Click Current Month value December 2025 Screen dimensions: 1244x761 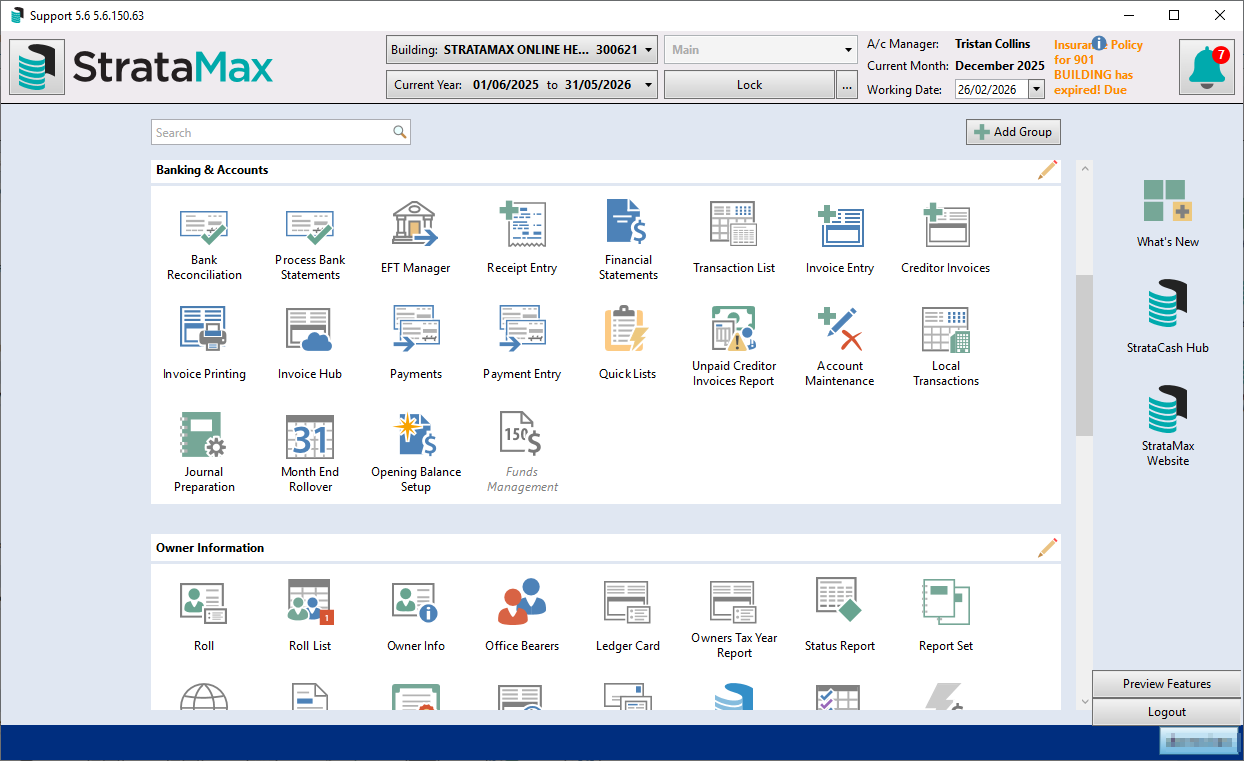pos(1000,66)
